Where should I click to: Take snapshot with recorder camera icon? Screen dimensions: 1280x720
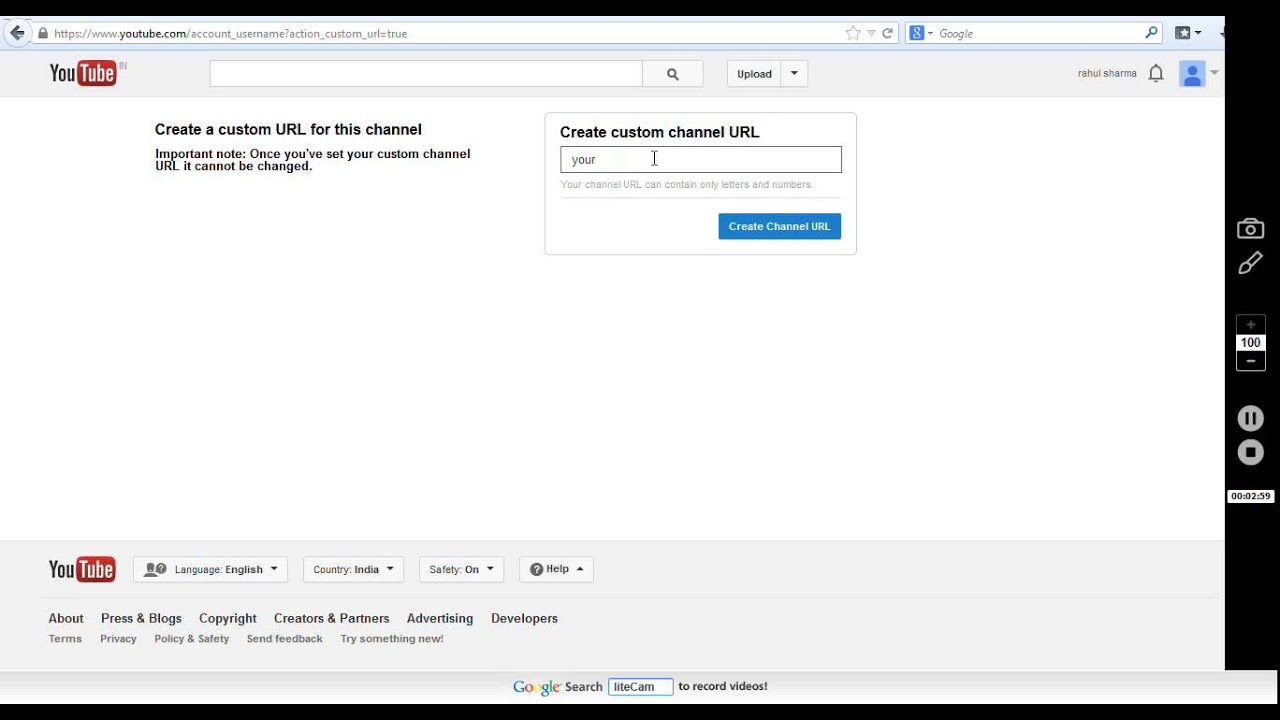tap(1250, 229)
